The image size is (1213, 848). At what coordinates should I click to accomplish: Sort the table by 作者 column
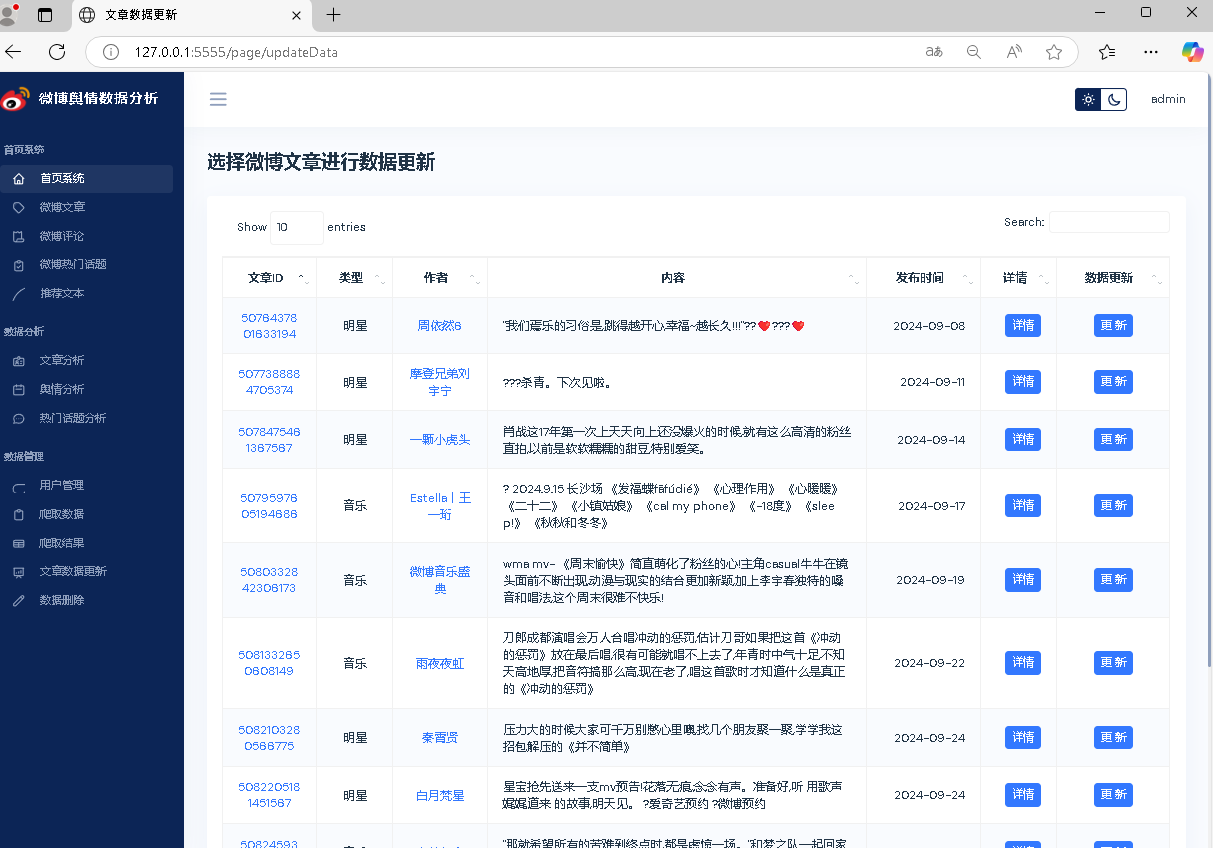pos(440,278)
